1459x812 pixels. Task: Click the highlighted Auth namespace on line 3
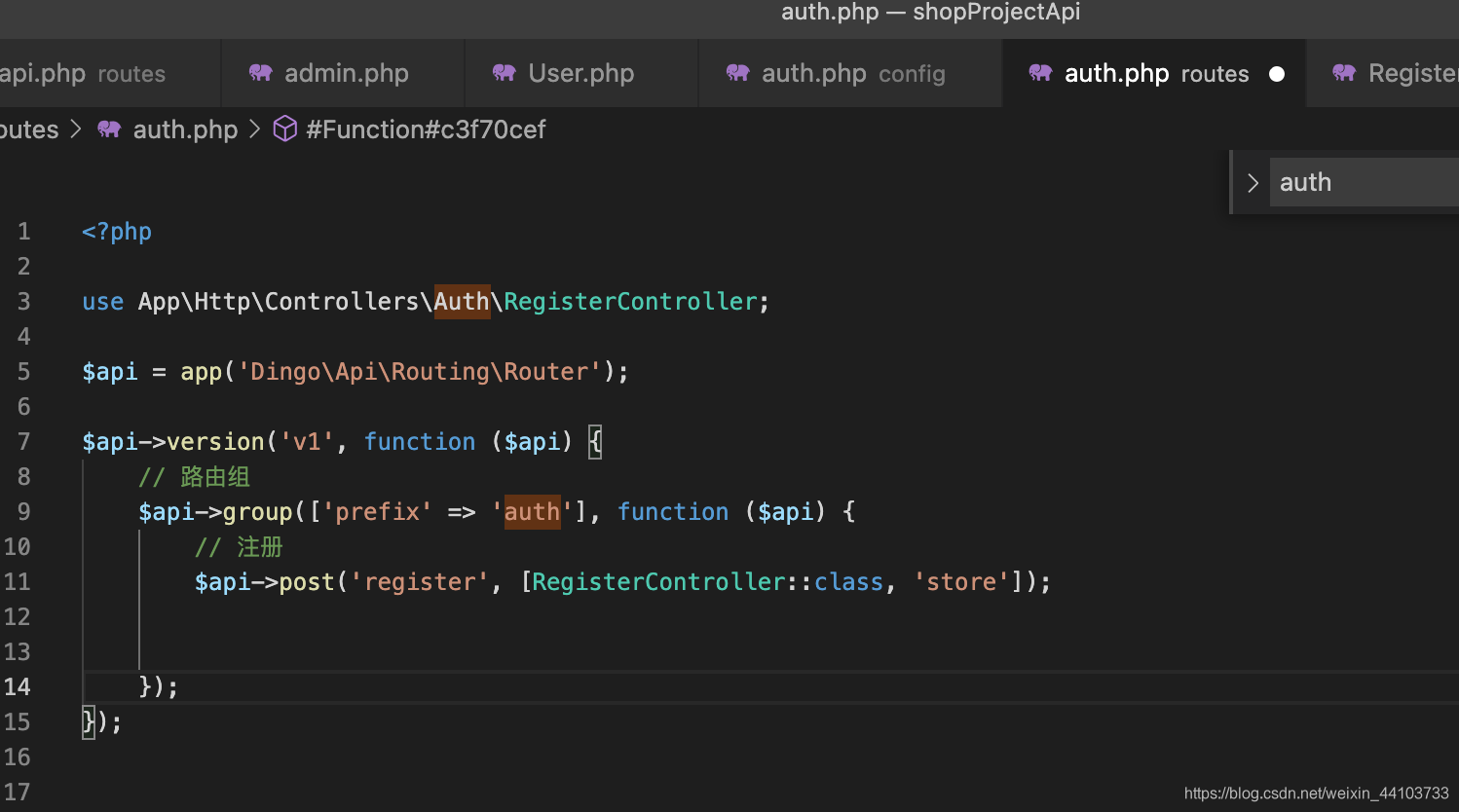click(x=462, y=302)
